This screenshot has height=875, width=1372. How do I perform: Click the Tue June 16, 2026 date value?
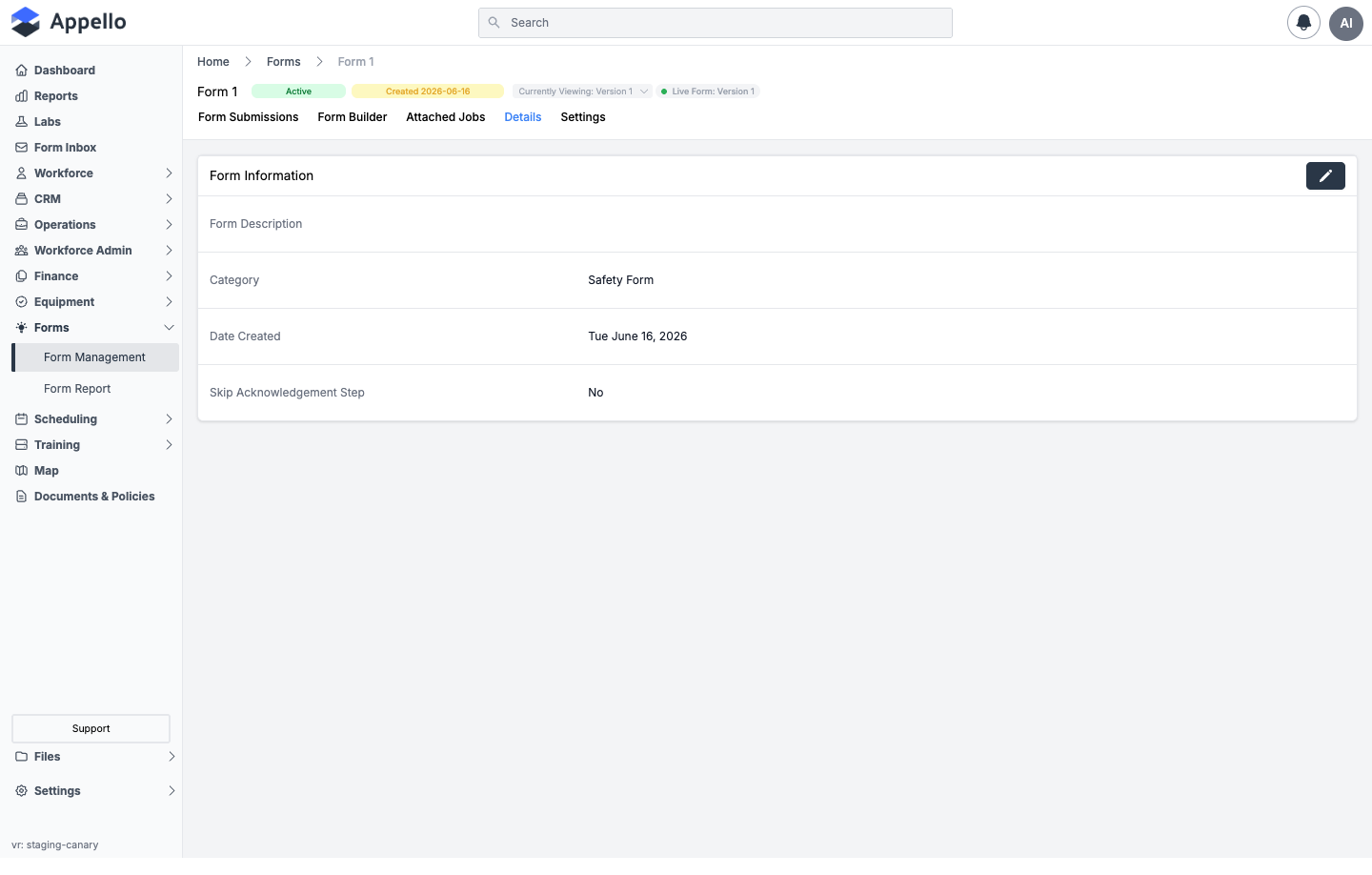(x=637, y=336)
